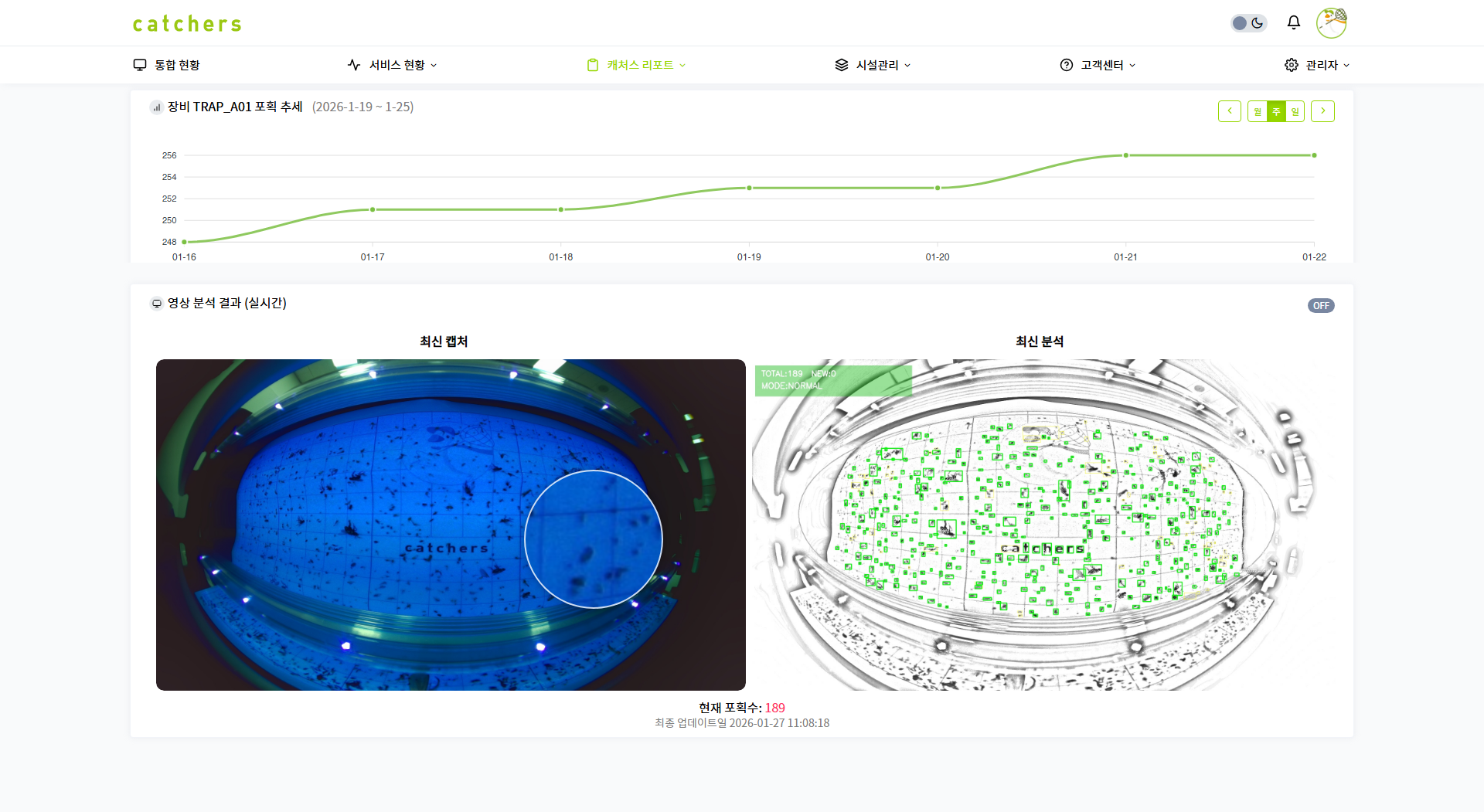Open the 고객센터 menu
The width and height of the screenshot is (1484, 812).
pos(1101,65)
